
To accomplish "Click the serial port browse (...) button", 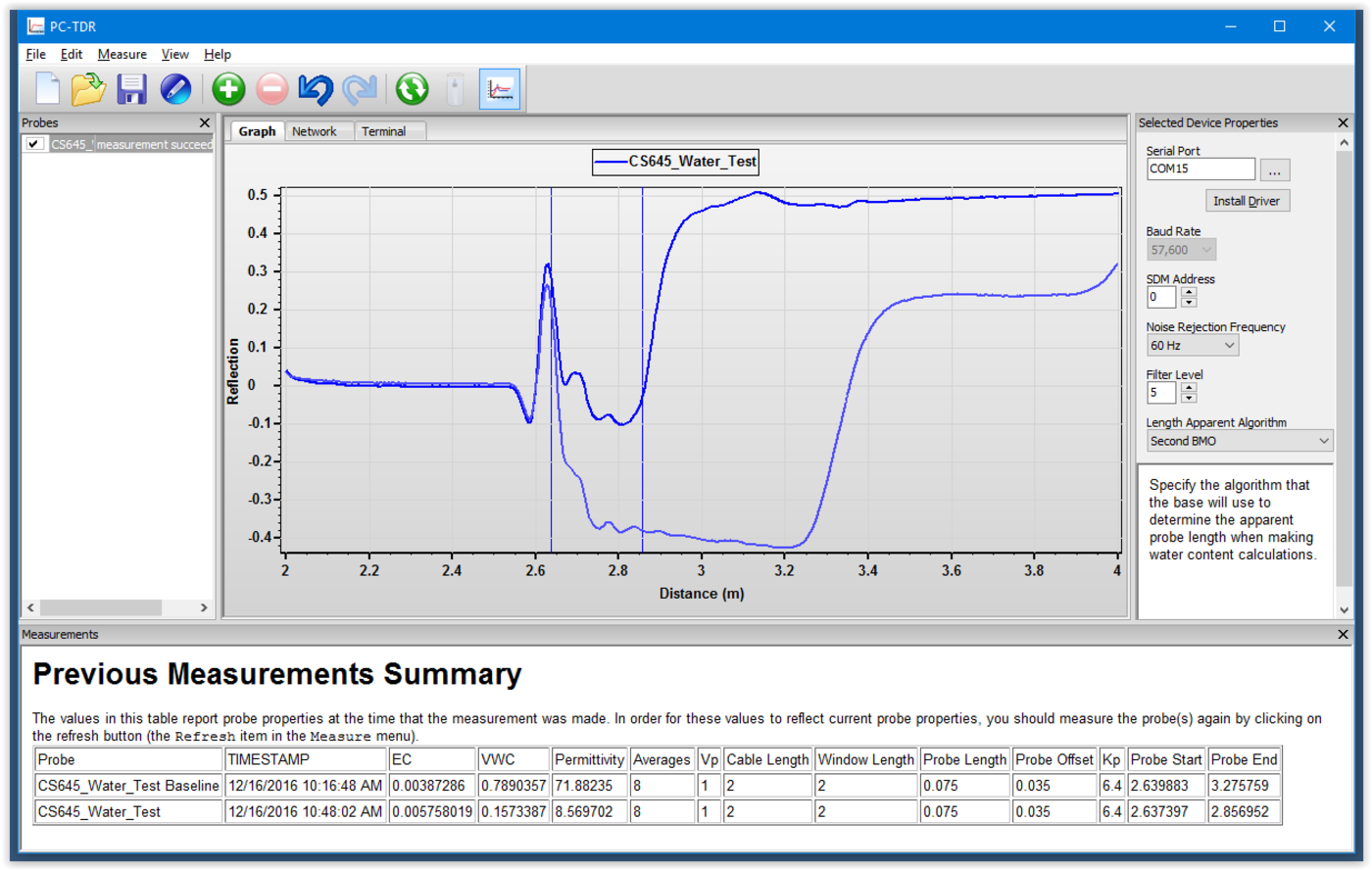I will coord(1274,169).
